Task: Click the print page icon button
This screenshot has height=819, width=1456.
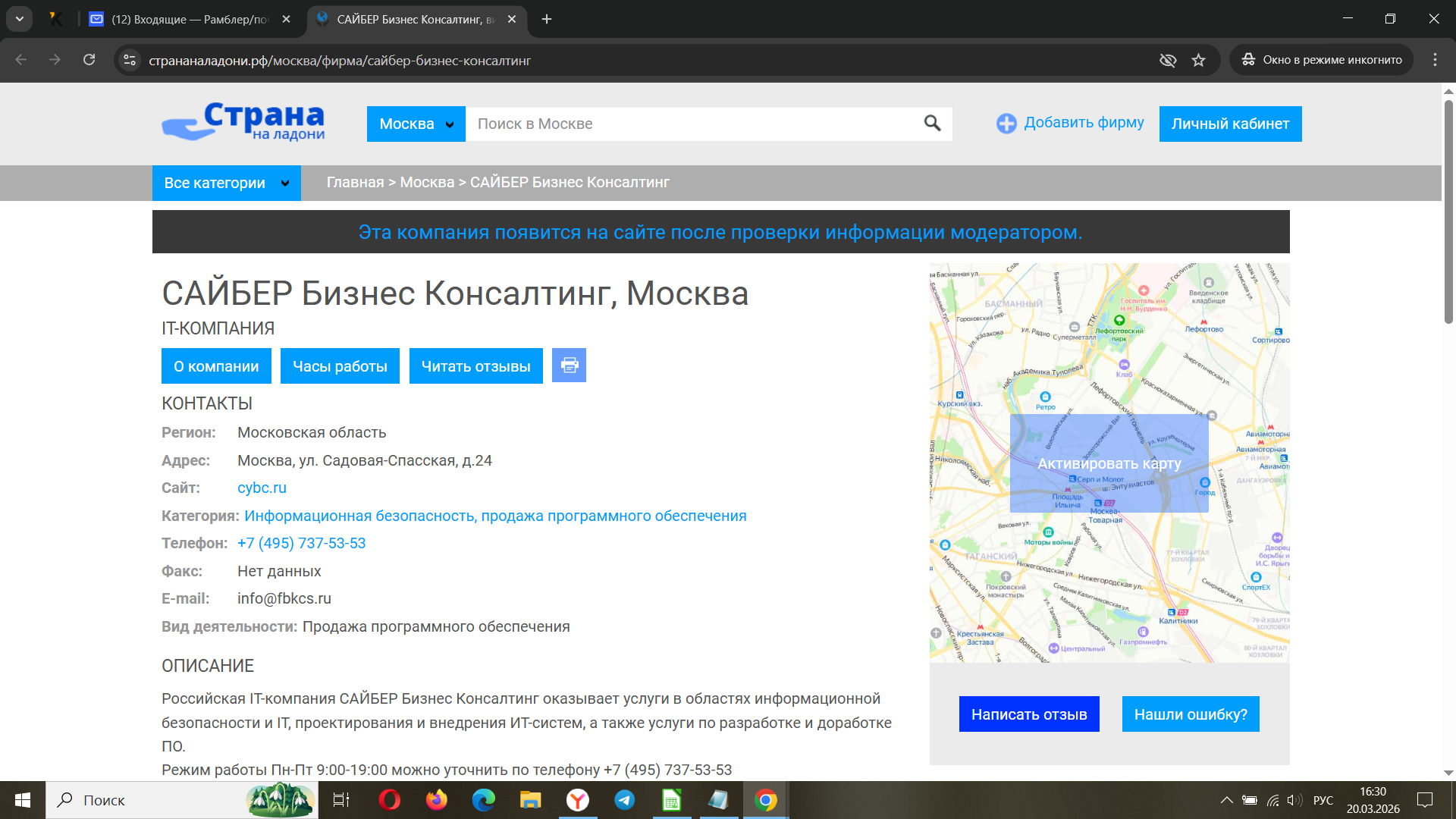Action: pos(569,366)
